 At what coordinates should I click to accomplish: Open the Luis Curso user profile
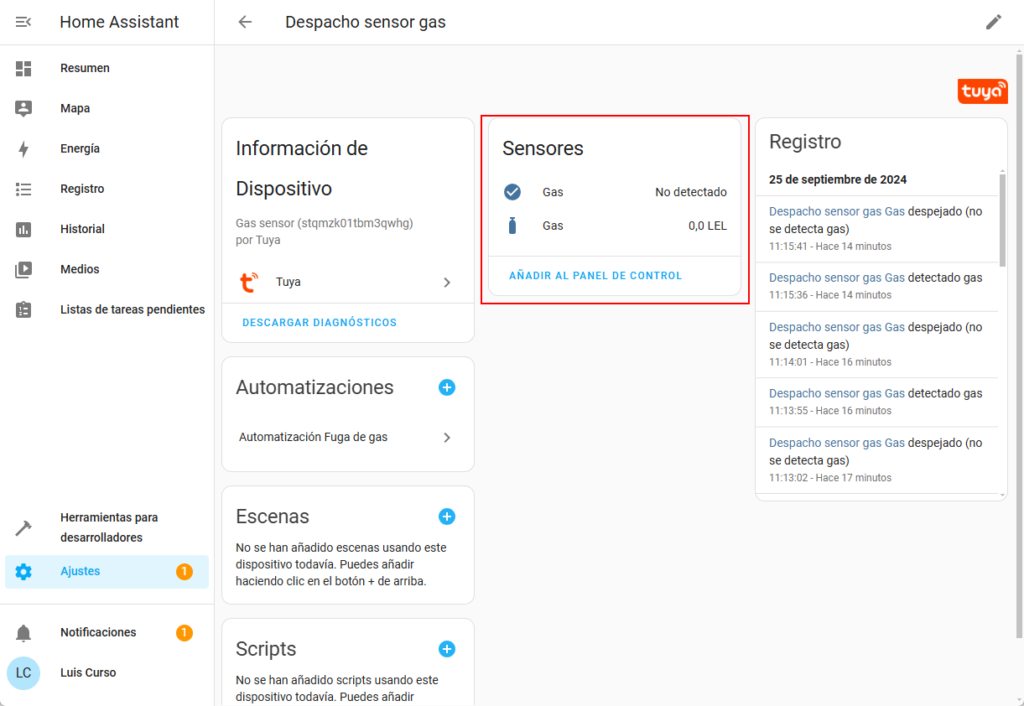(x=88, y=673)
